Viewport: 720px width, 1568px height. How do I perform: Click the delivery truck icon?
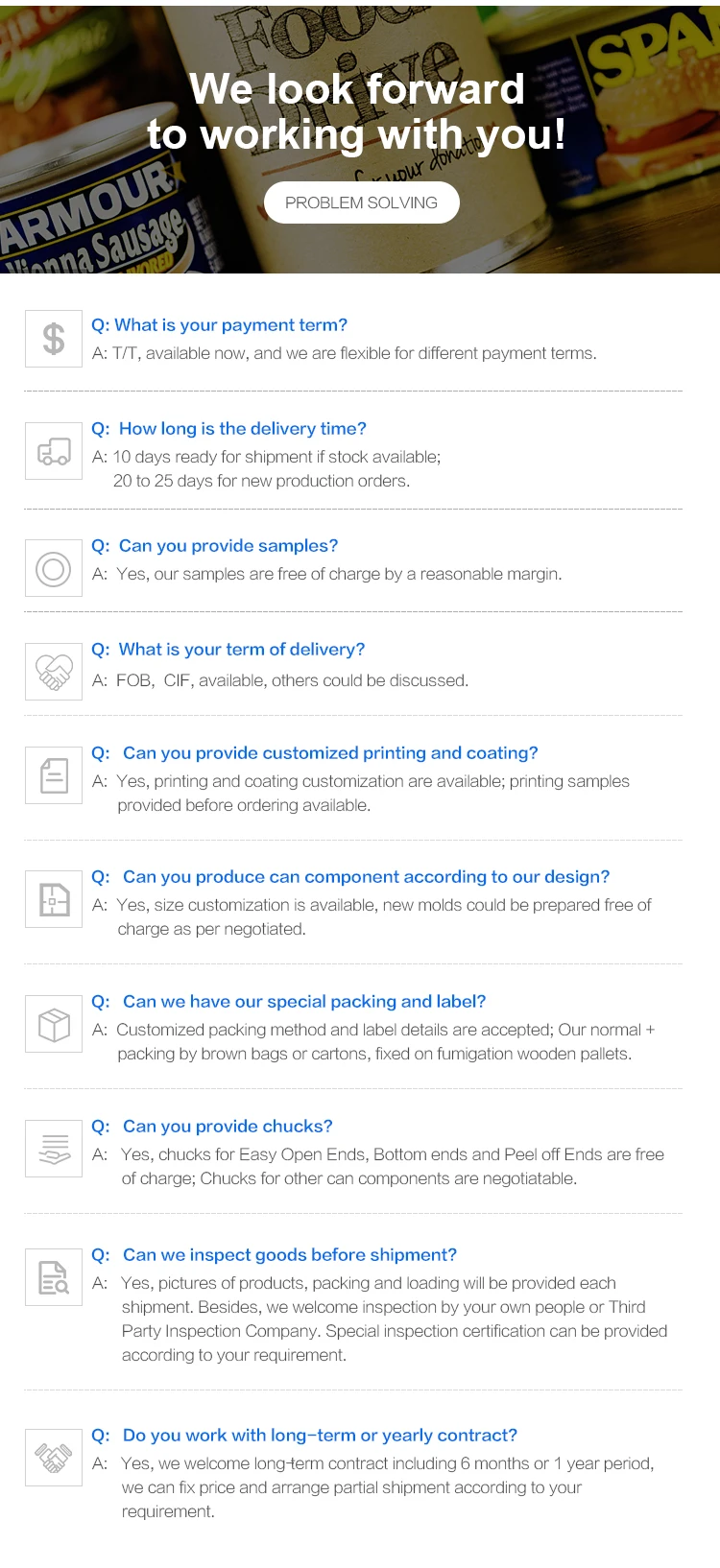pos(54,451)
